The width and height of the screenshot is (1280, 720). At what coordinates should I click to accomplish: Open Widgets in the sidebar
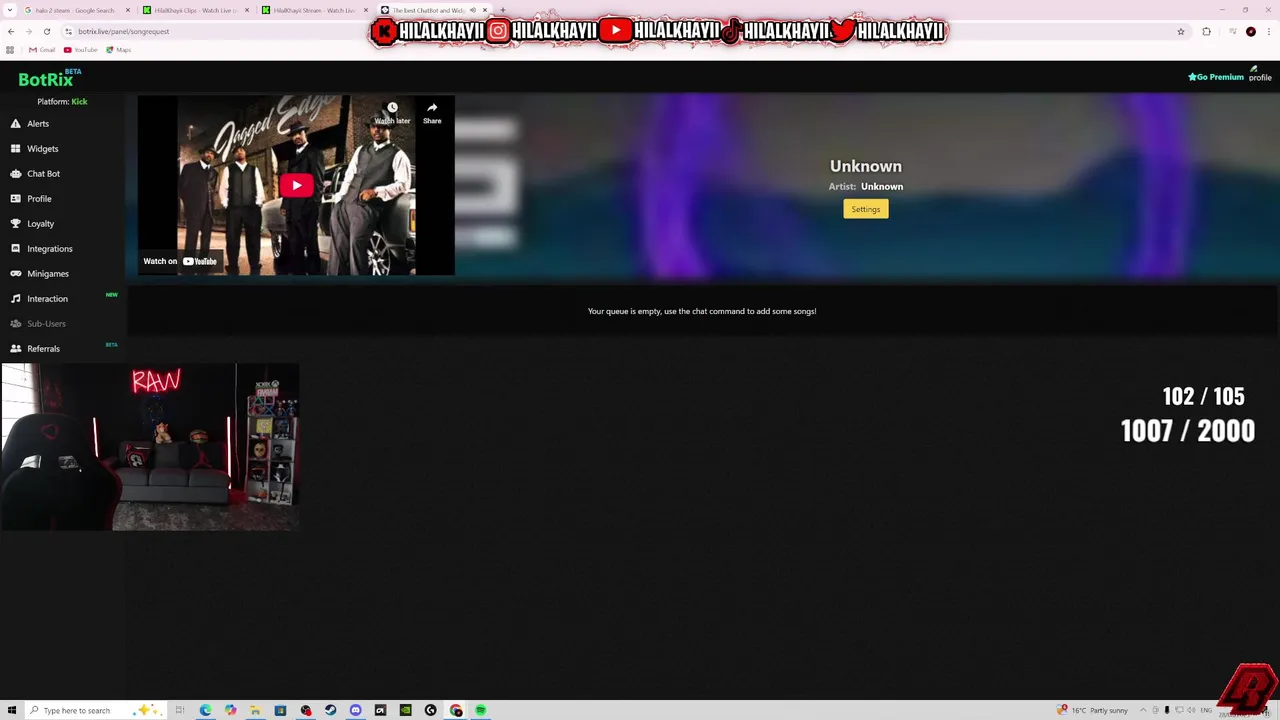42,149
